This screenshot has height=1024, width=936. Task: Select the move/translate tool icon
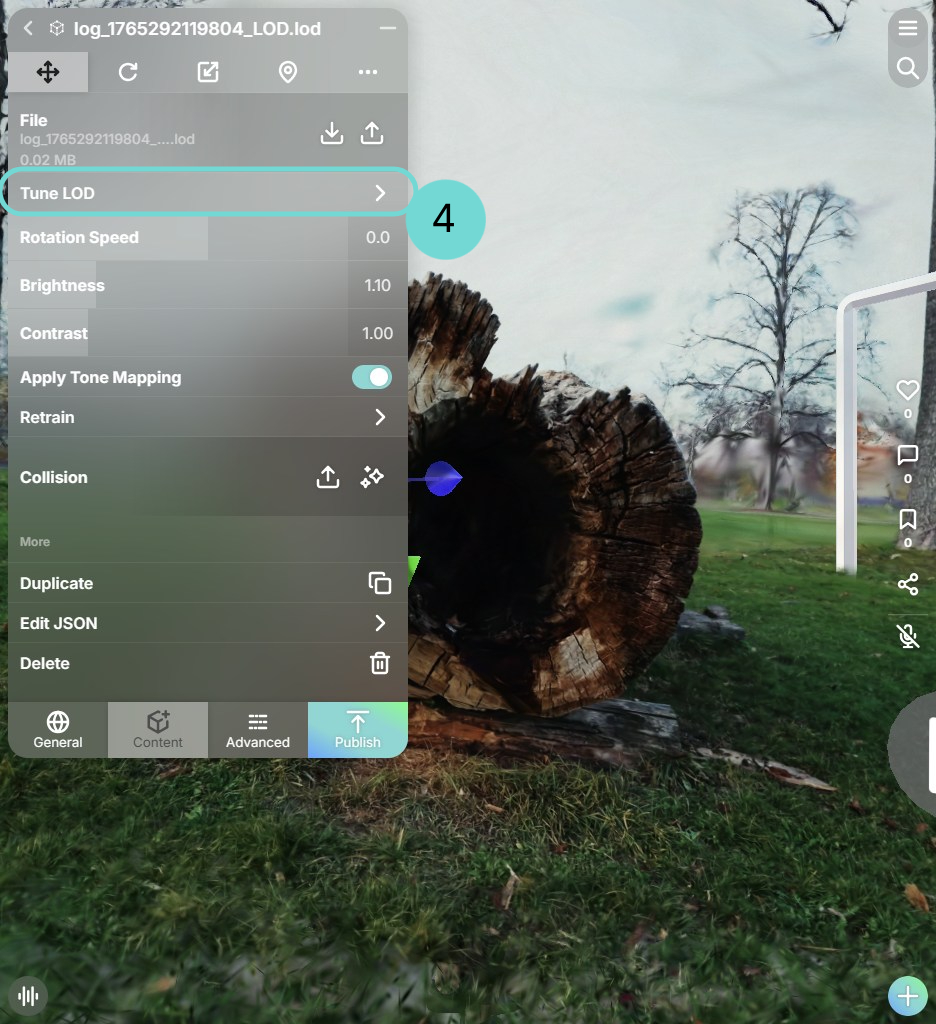[48, 72]
